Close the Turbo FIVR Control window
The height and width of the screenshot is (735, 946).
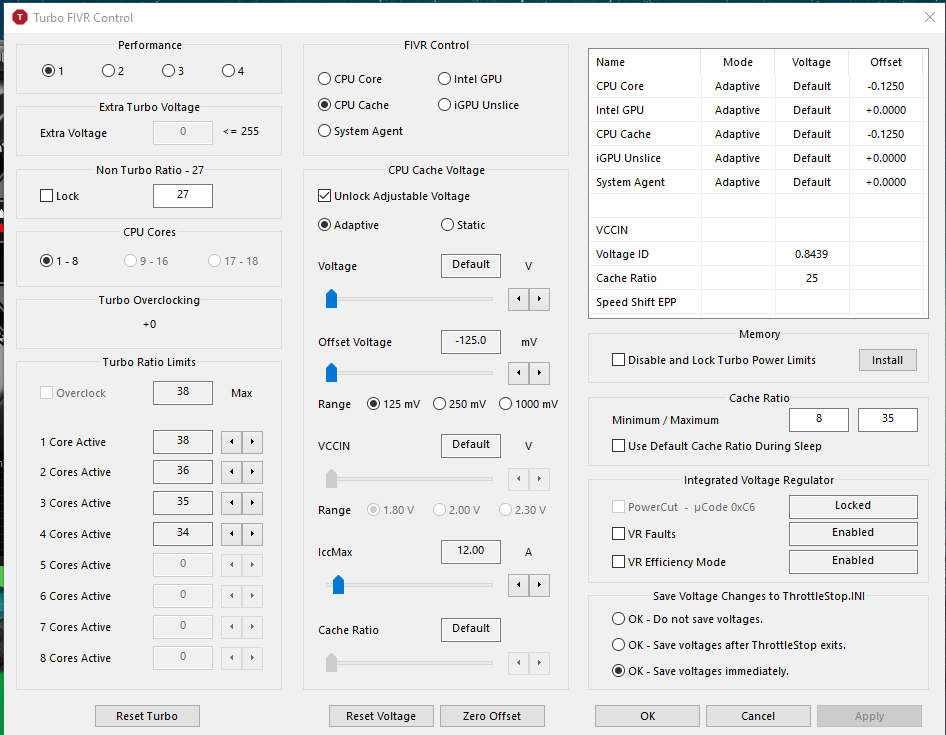pos(930,17)
